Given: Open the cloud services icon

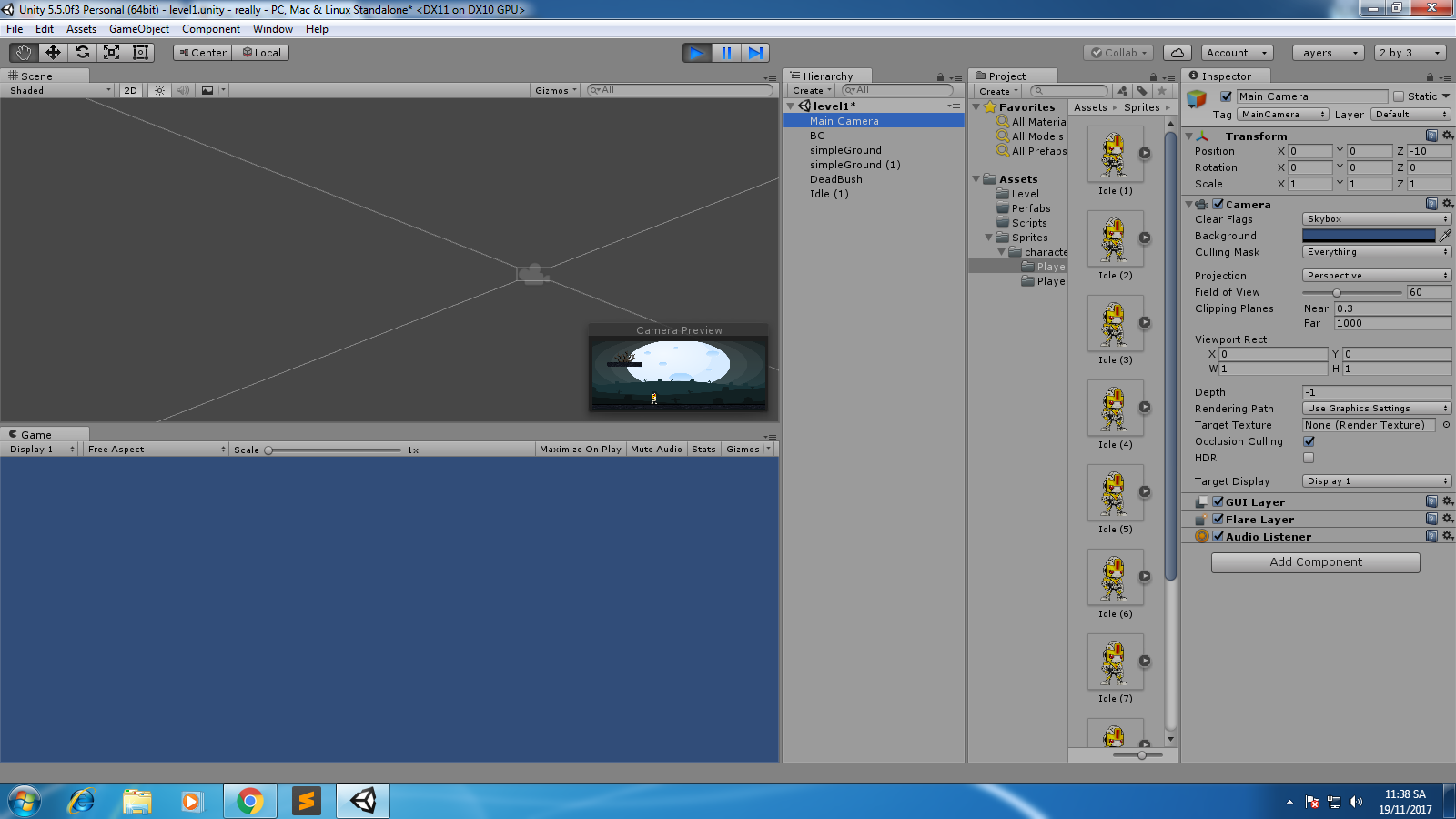Looking at the screenshot, I should point(1177,53).
